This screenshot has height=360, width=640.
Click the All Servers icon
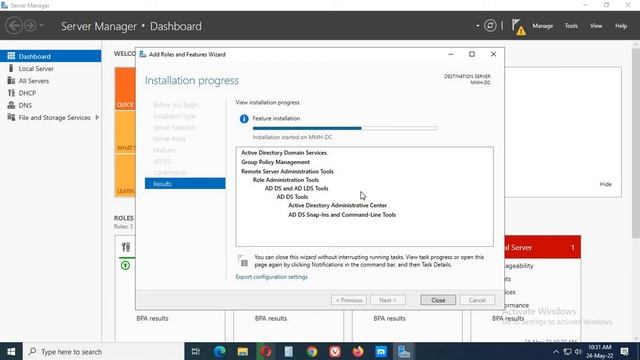point(11,80)
